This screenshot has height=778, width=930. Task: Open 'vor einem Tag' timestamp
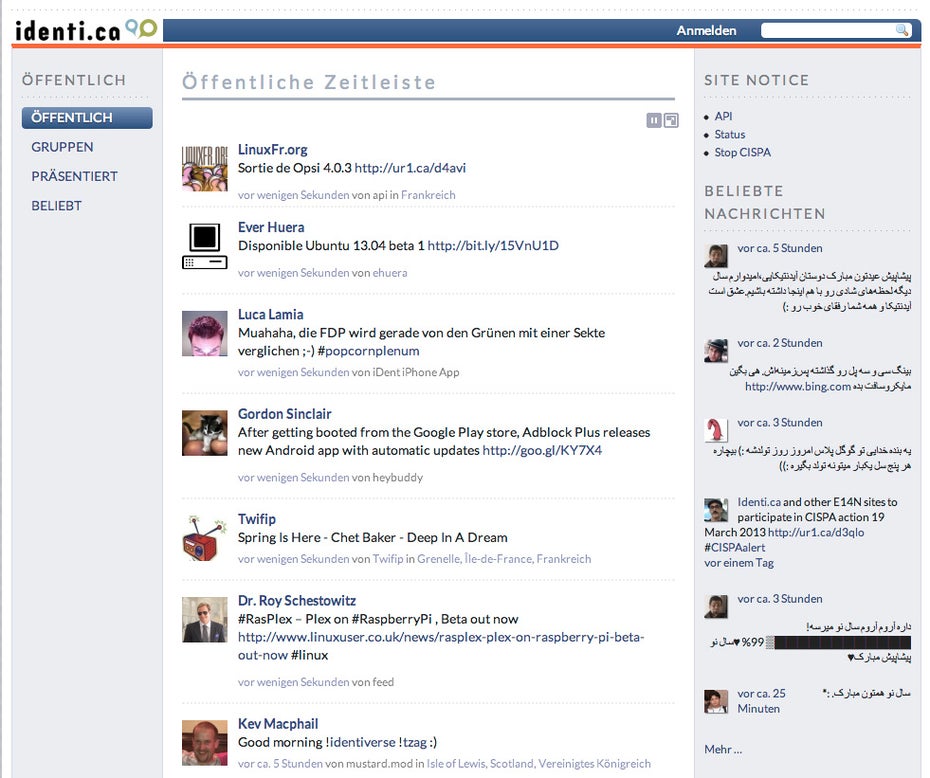click(x=739, y=563)
